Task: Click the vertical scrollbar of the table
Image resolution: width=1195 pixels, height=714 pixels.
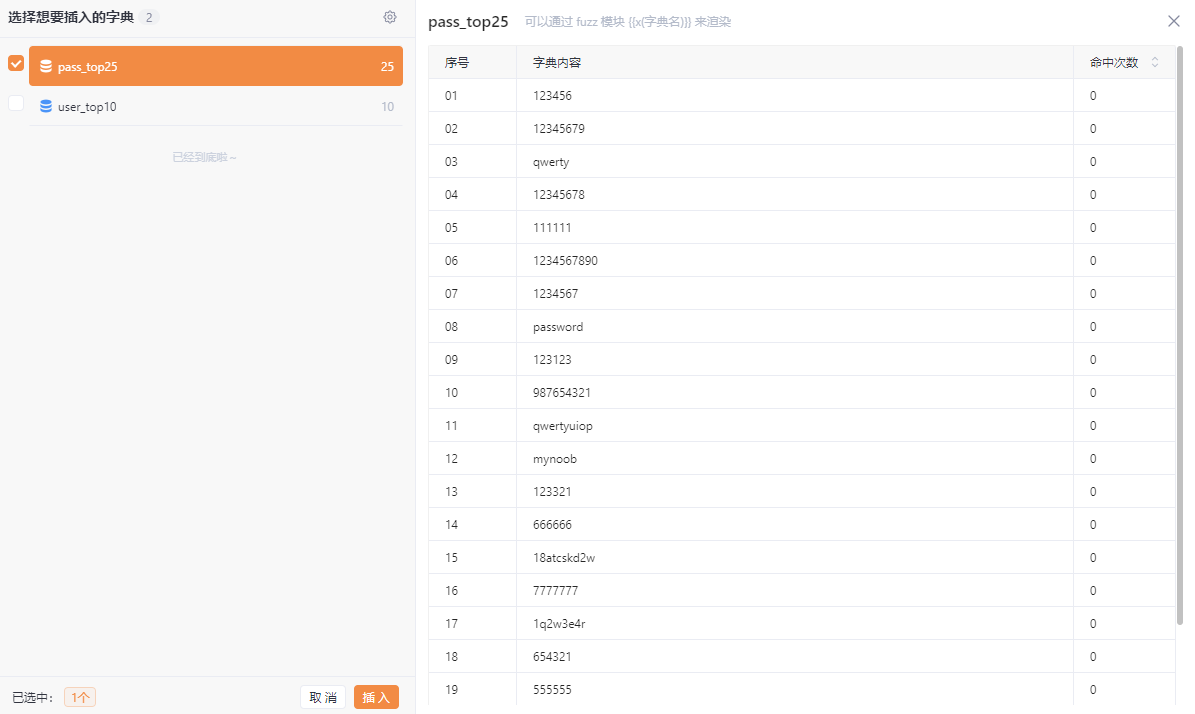Action: [x=1179, y=330]
